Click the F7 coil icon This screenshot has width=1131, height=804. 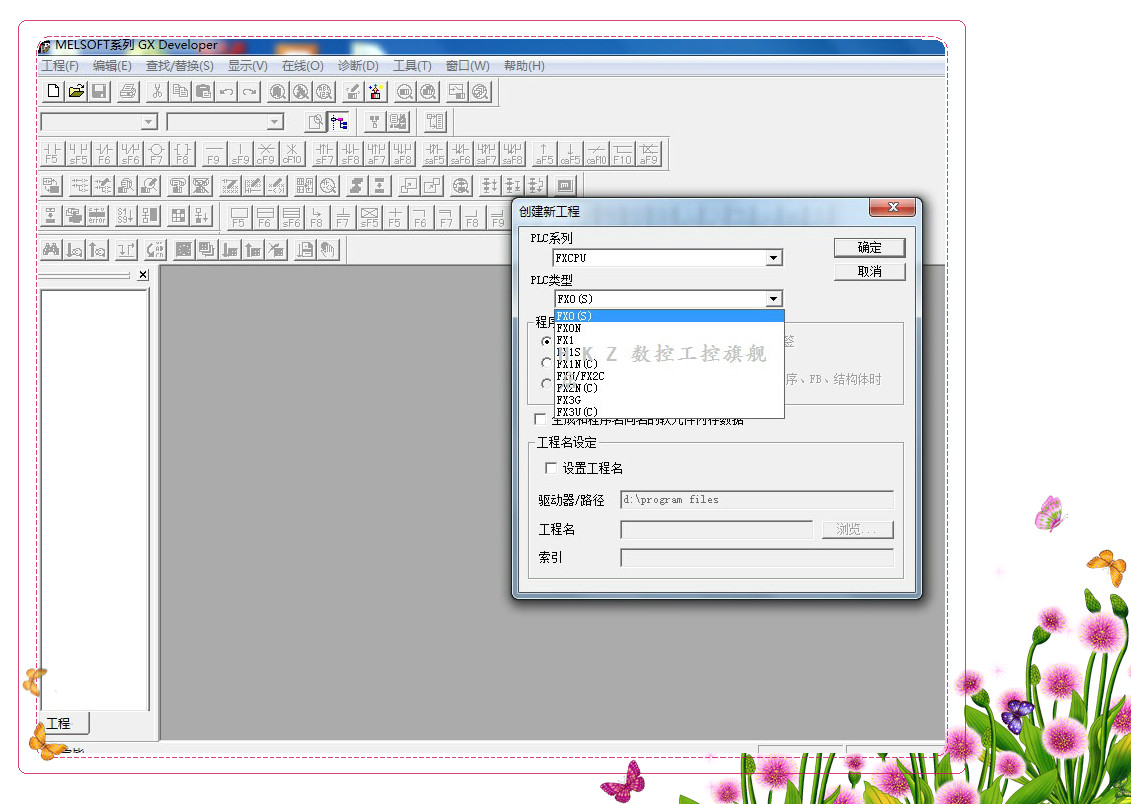point(156,154)
